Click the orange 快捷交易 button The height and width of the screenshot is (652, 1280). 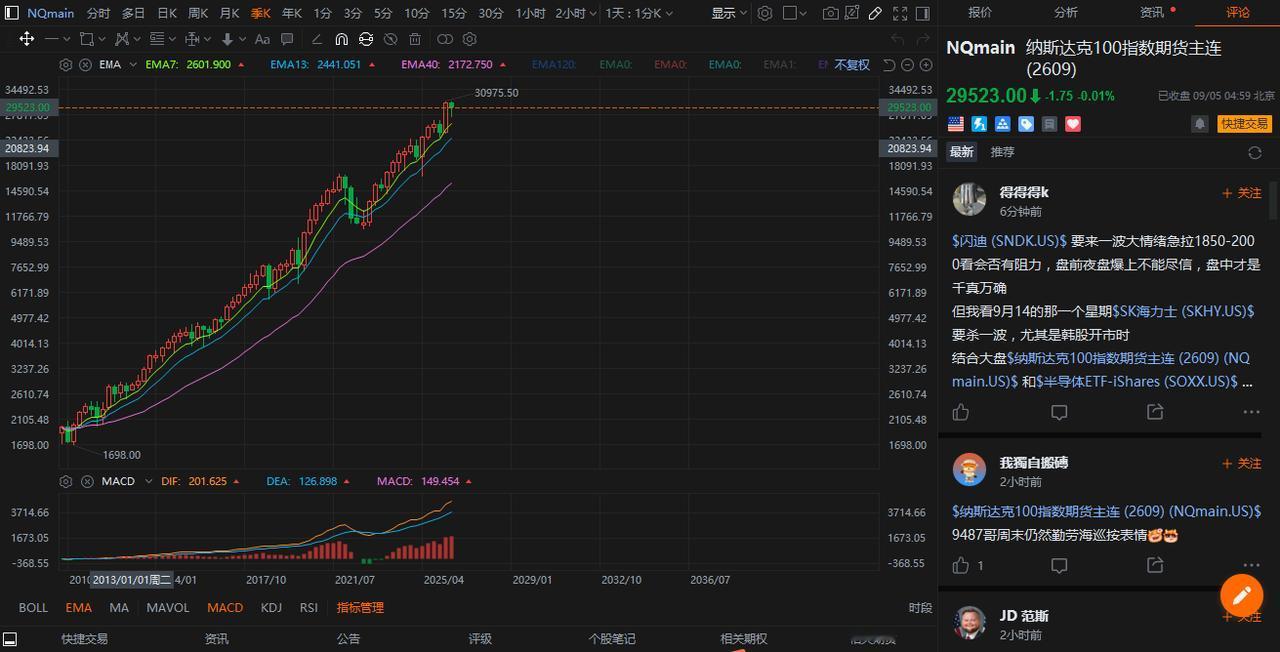tap(1244, 124)
